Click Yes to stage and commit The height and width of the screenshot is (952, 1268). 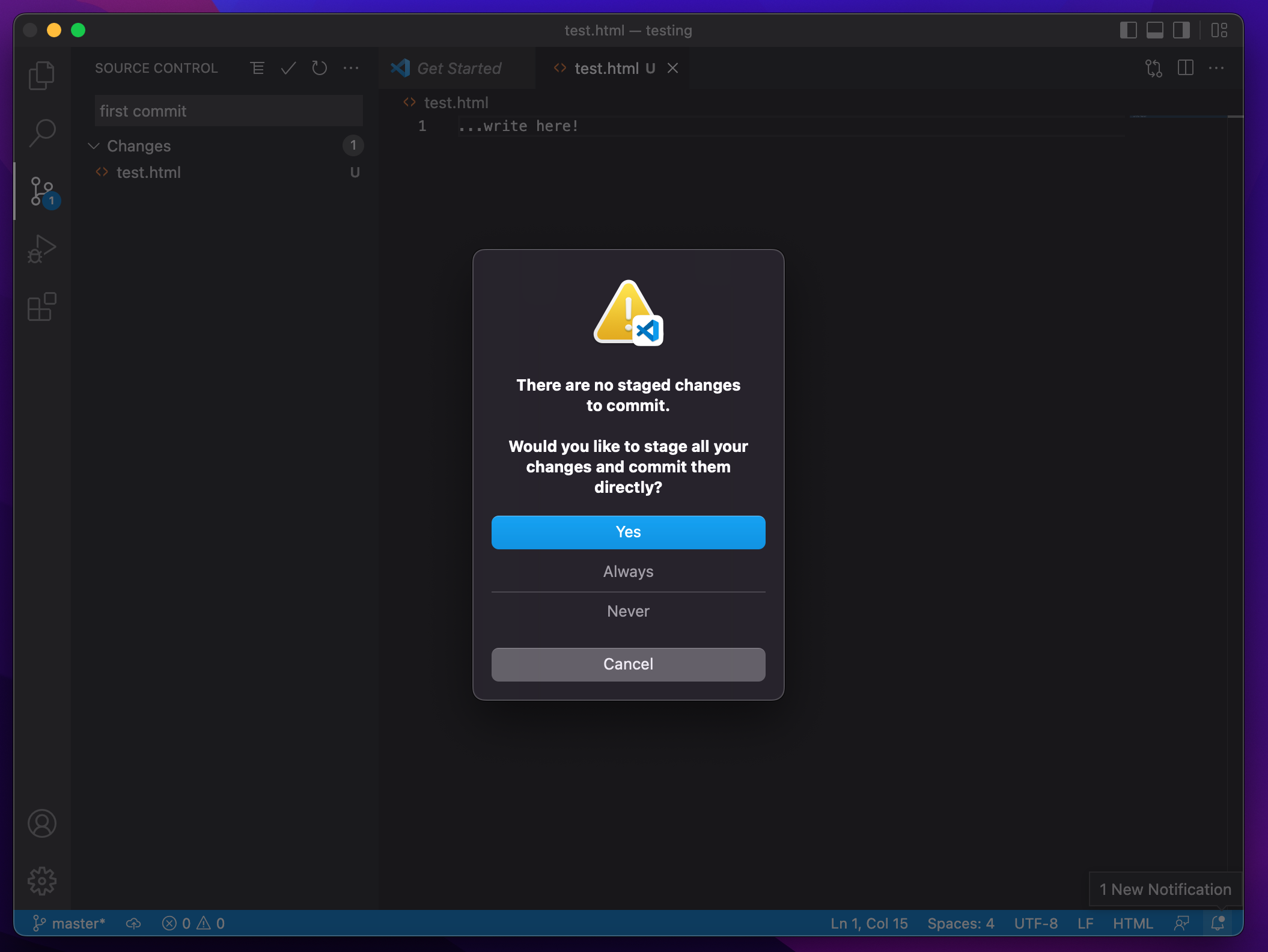[x=628, y=532]
